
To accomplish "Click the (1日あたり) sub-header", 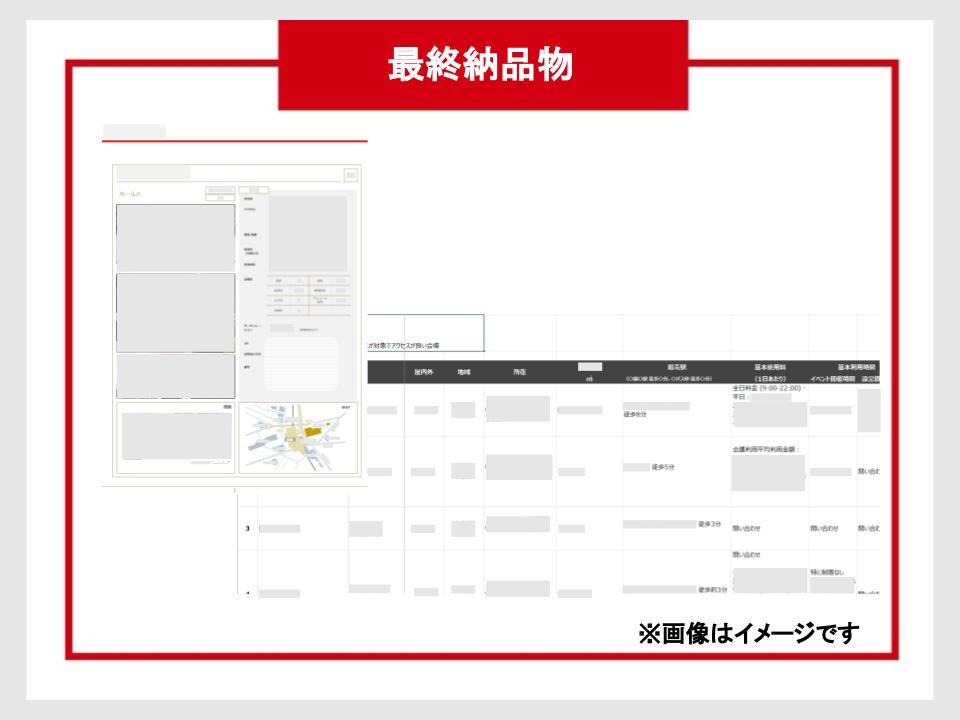I will [x=770, y=379].
